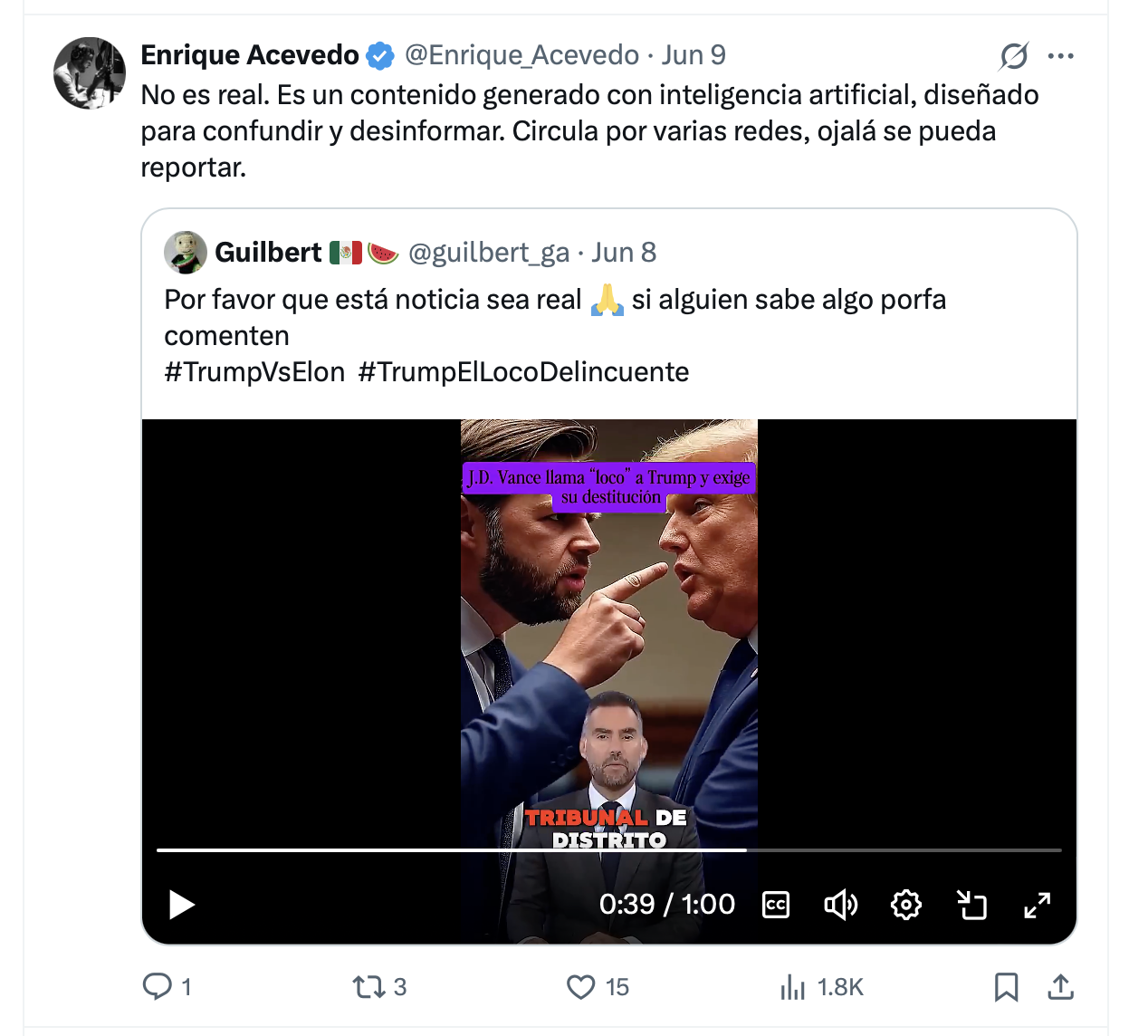The image size is (1148, 1036).
Task: Open video in picture-in-picture mode
Action: pos(971,905)
